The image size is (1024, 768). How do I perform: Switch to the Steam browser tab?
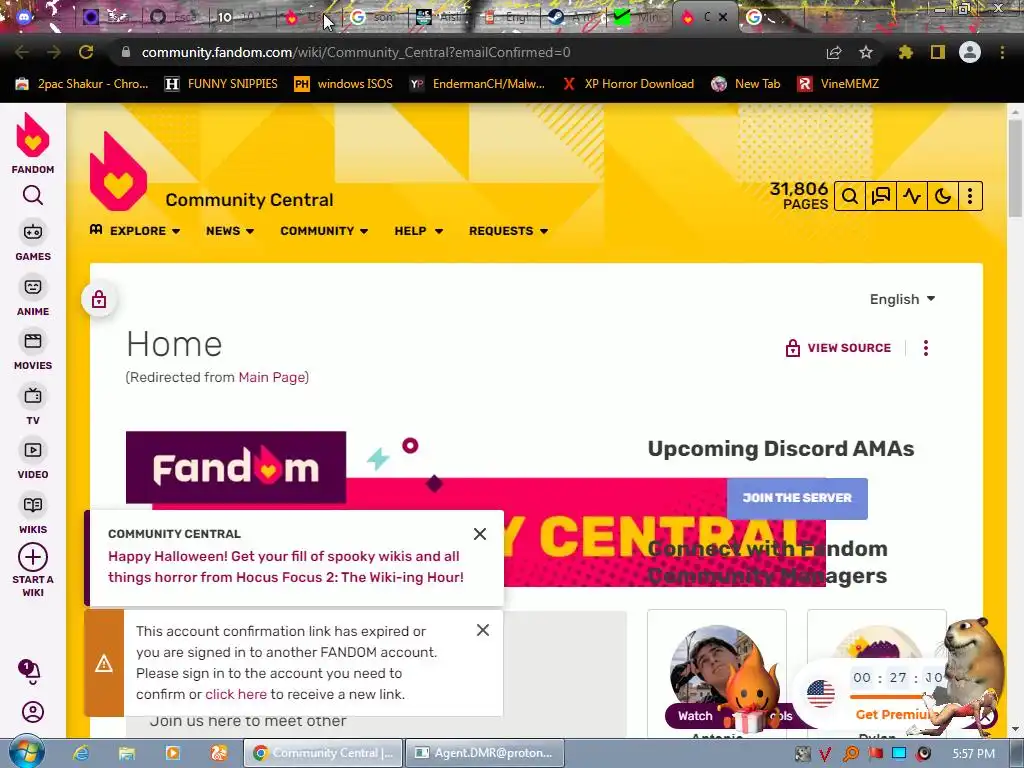click(x=573, y=18)
